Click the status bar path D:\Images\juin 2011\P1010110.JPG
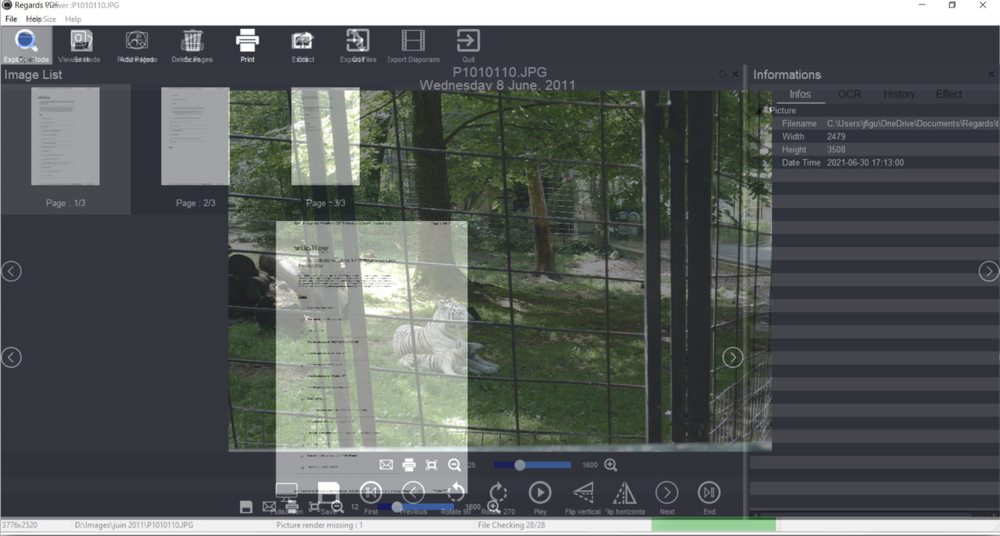The height and width of the screenshot is (536, 1000). pyautogui.click(x=134, y=525)
